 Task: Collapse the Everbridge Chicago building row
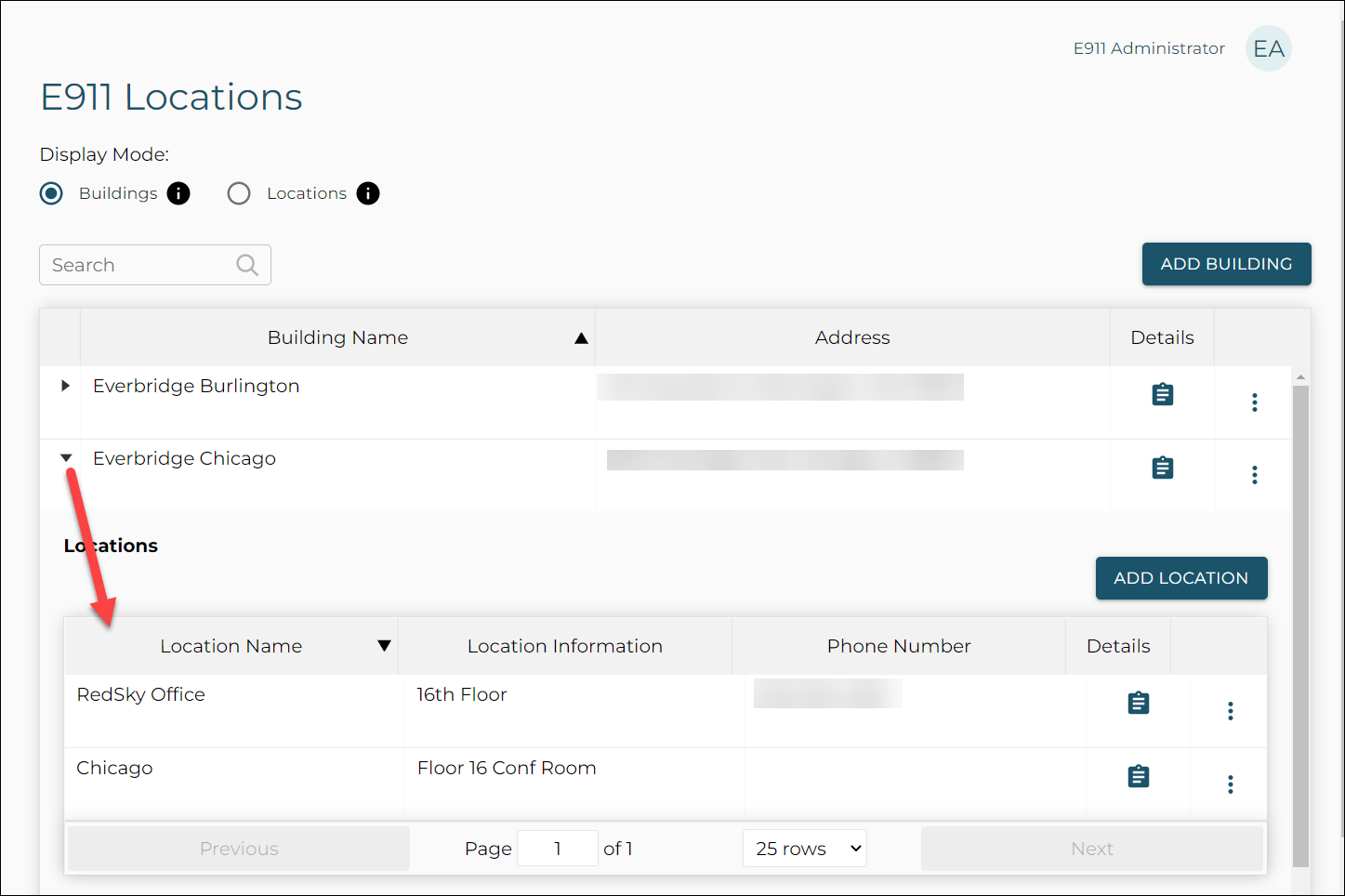click(66, 458)
